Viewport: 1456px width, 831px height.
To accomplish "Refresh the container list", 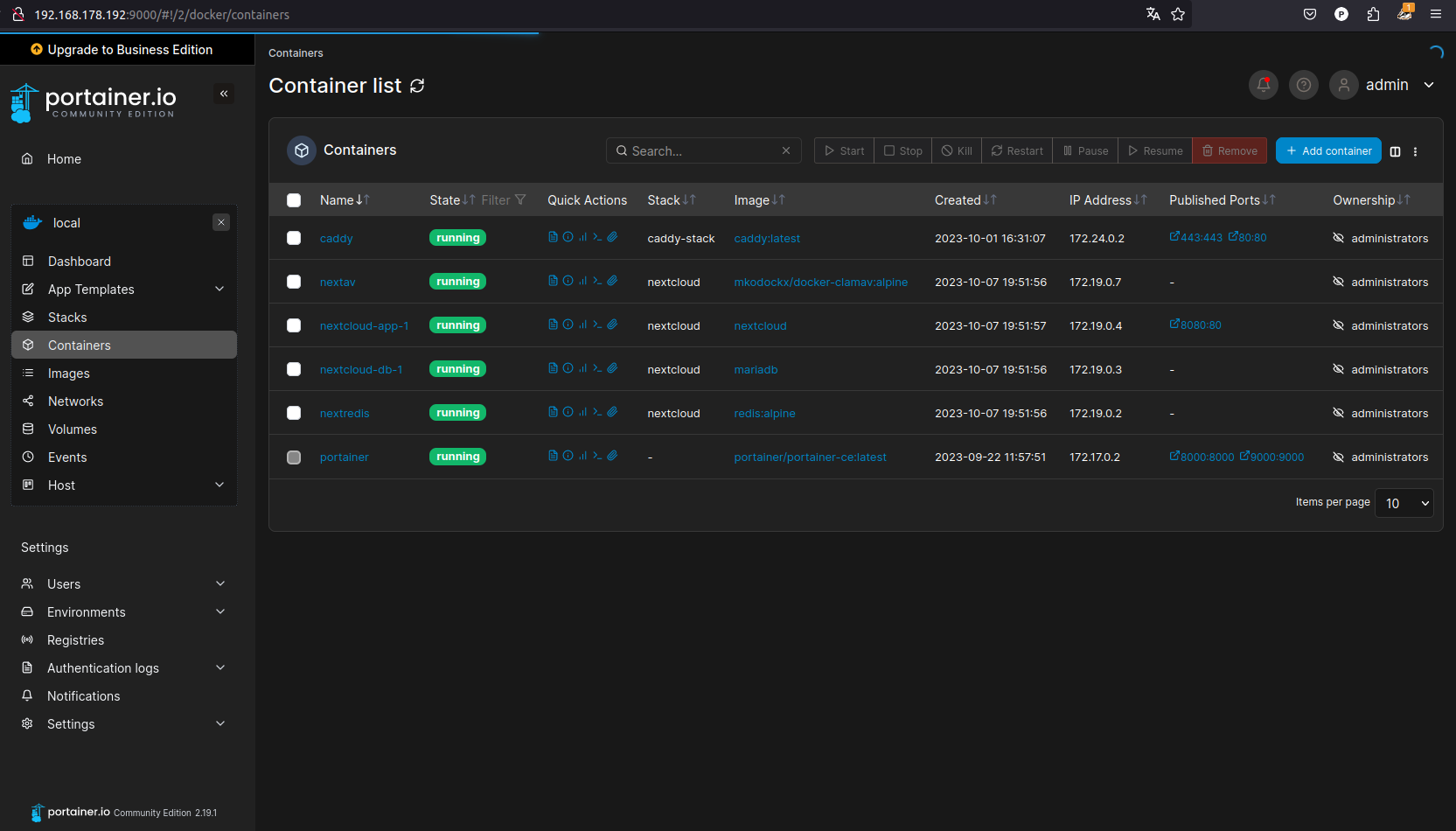I will (417, 86).
